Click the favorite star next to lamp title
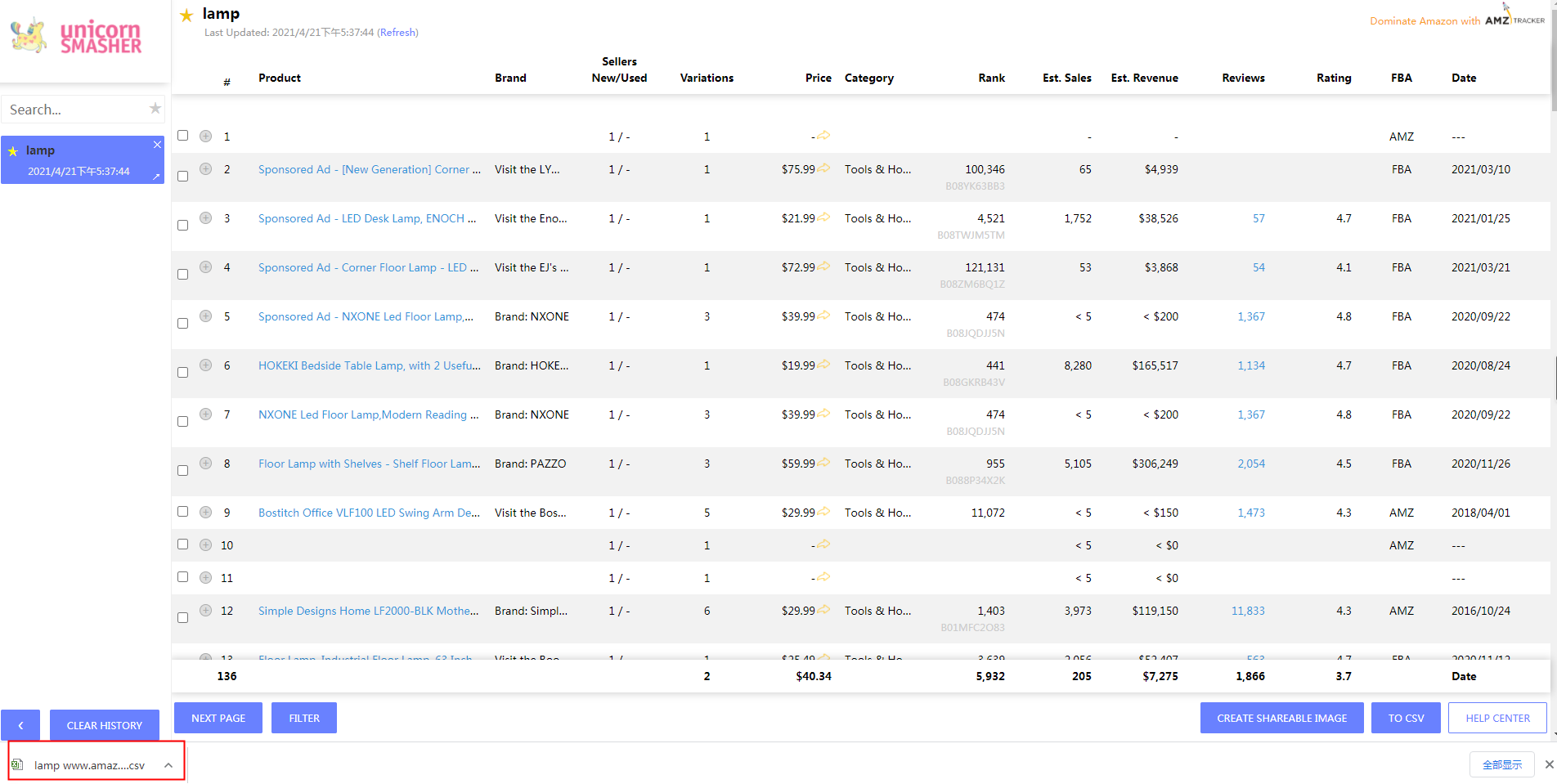Screen dimensions: 1557x784 (186, 15)
